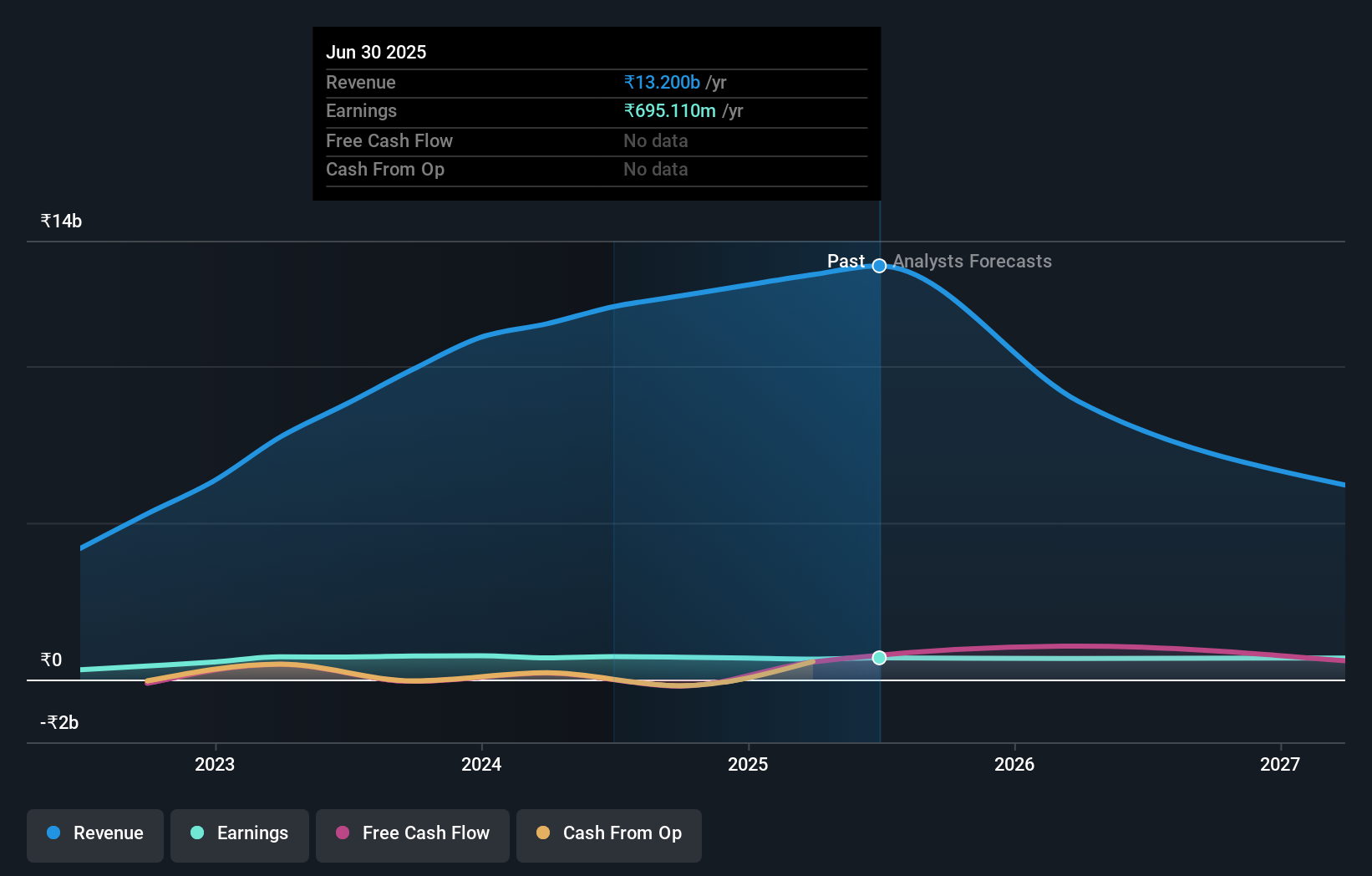Screen dimensions: 1372x876
Task: Click the teal earnings marker on divider line
Action: (878, 658)
